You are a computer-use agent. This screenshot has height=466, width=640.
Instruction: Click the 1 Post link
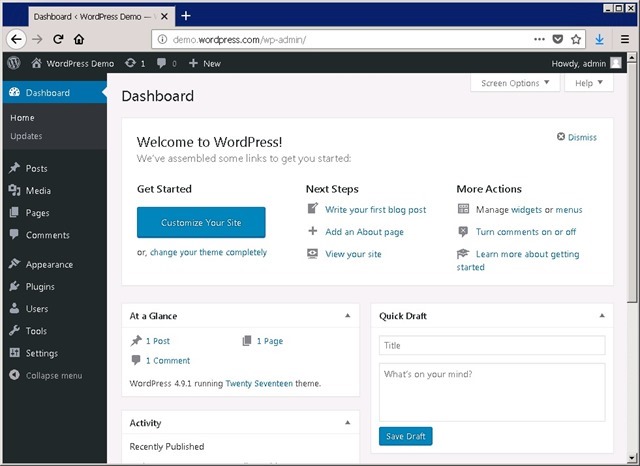click(x=158, y=341)
